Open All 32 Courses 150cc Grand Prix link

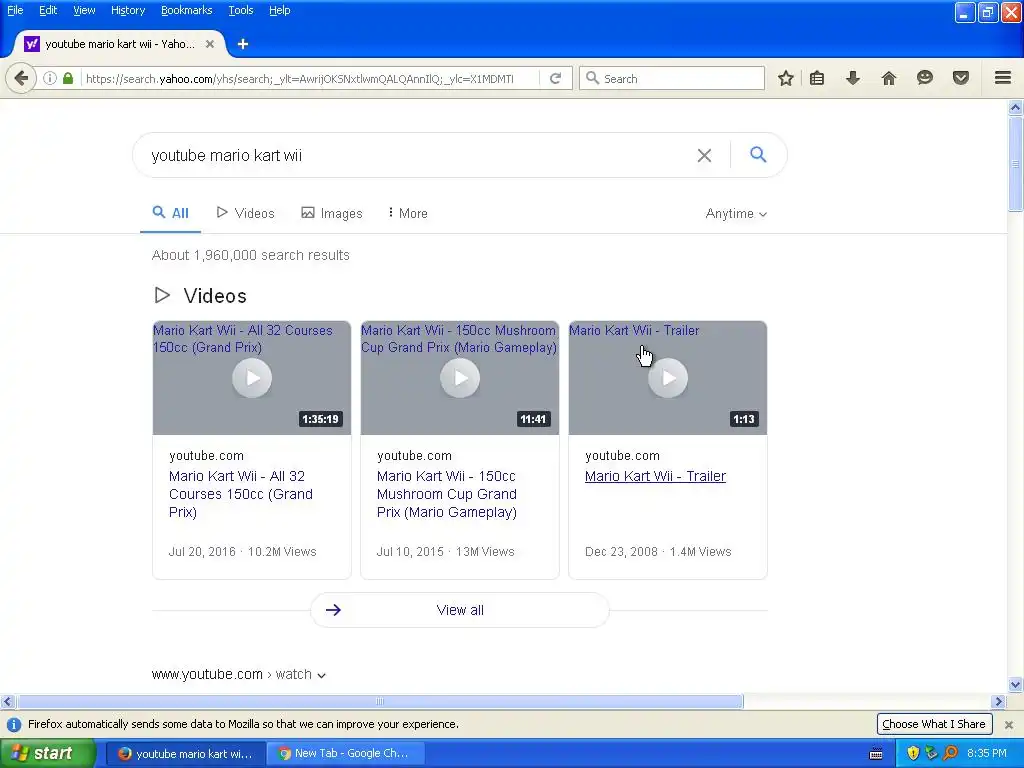tap(241, 494)
